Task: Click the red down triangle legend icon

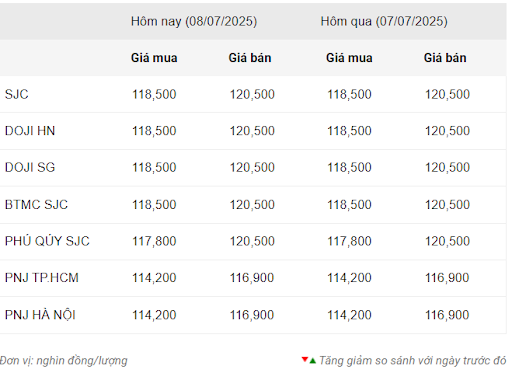Action: click(x=304, y=359)
